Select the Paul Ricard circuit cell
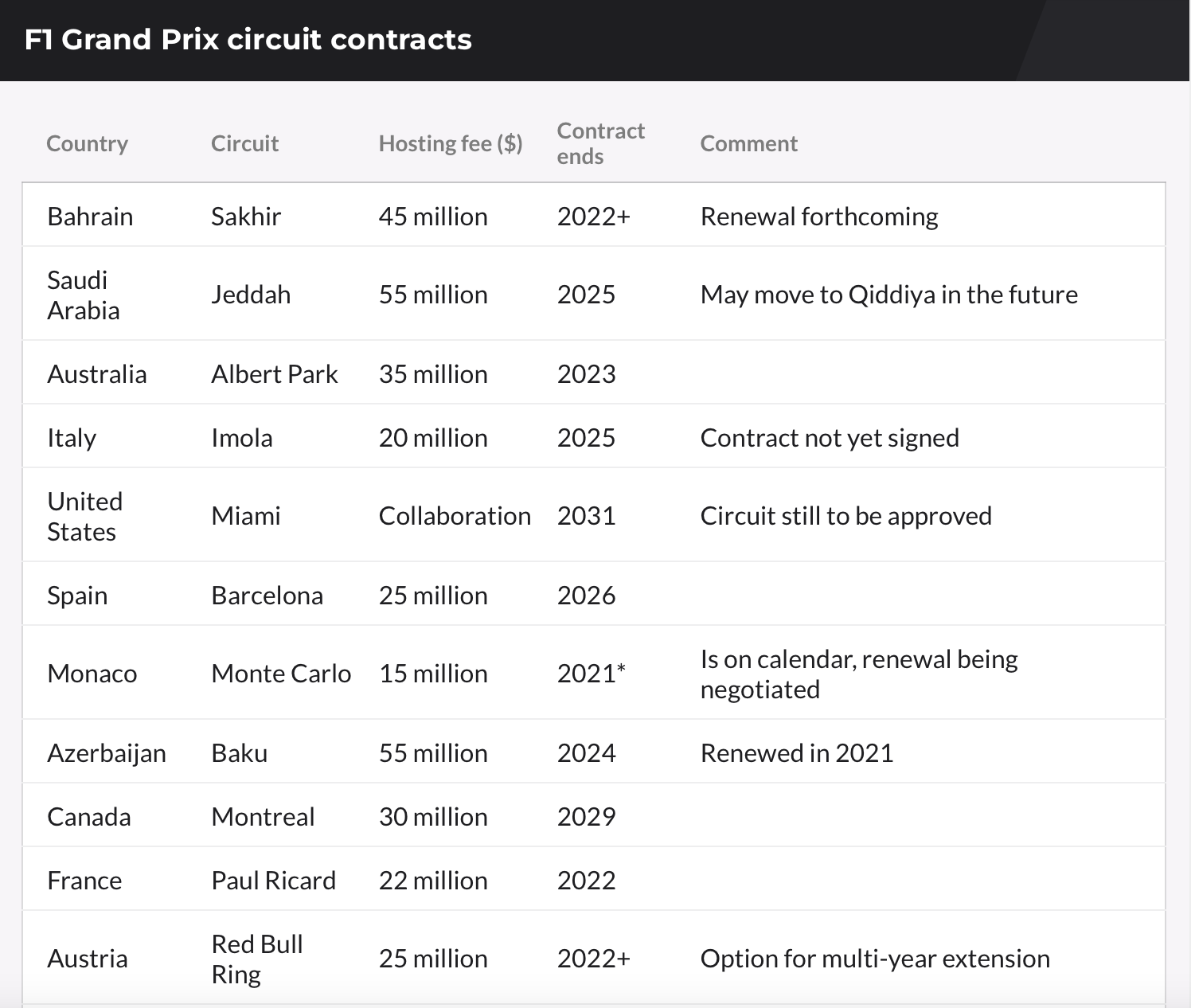This screenshot has width=1191, height=1008. pyautogui.click(x=273, y=881)
